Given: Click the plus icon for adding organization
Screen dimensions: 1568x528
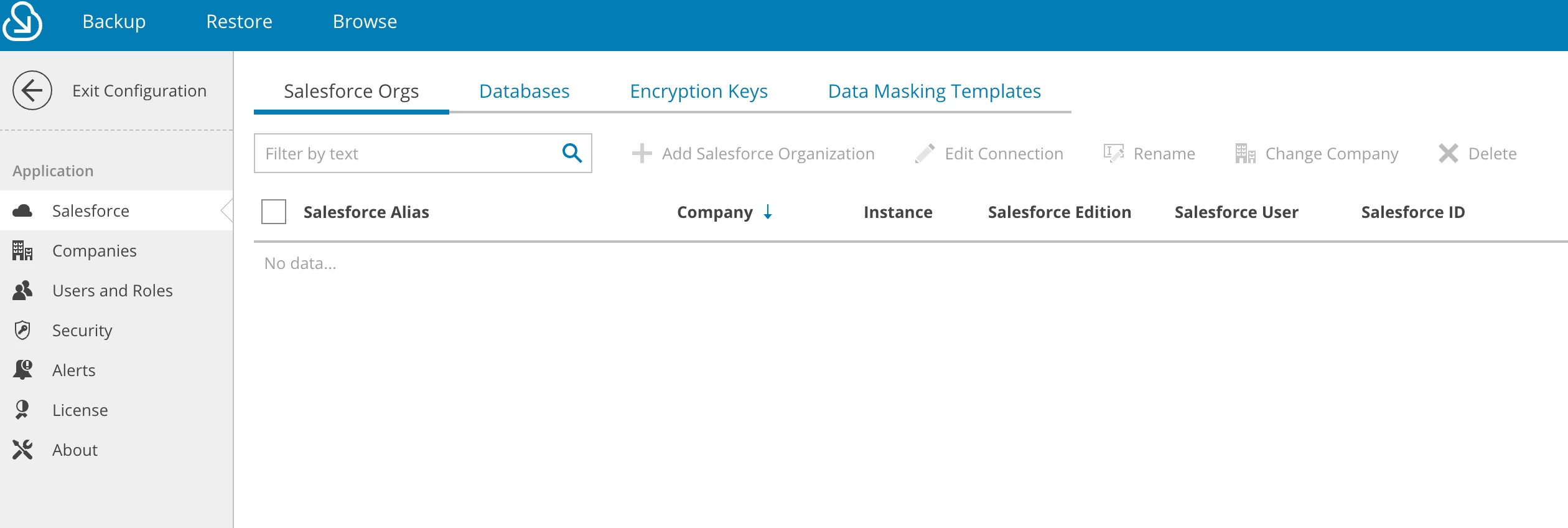Looking at the screenshot, I should coord(642,153).
